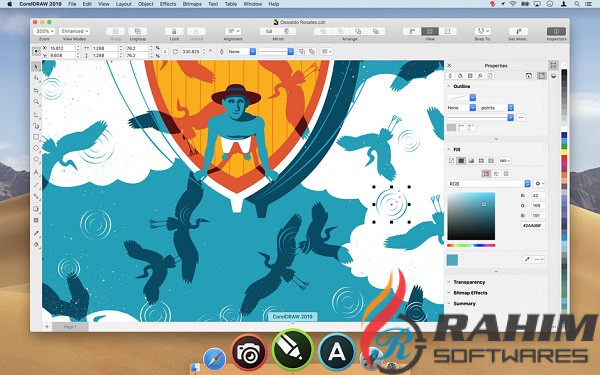Image resolution: width=600 pixels, height=375 pixels.
Task: Toggle the lock ratio button
Action: tap(165, 51)
